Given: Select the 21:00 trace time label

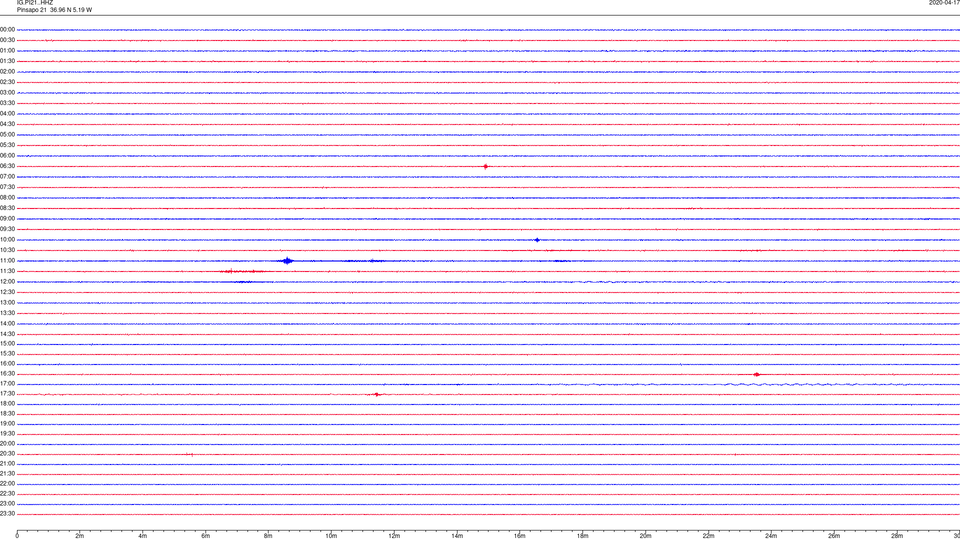Looking at the screenshot, I should (x=7, y=464).
